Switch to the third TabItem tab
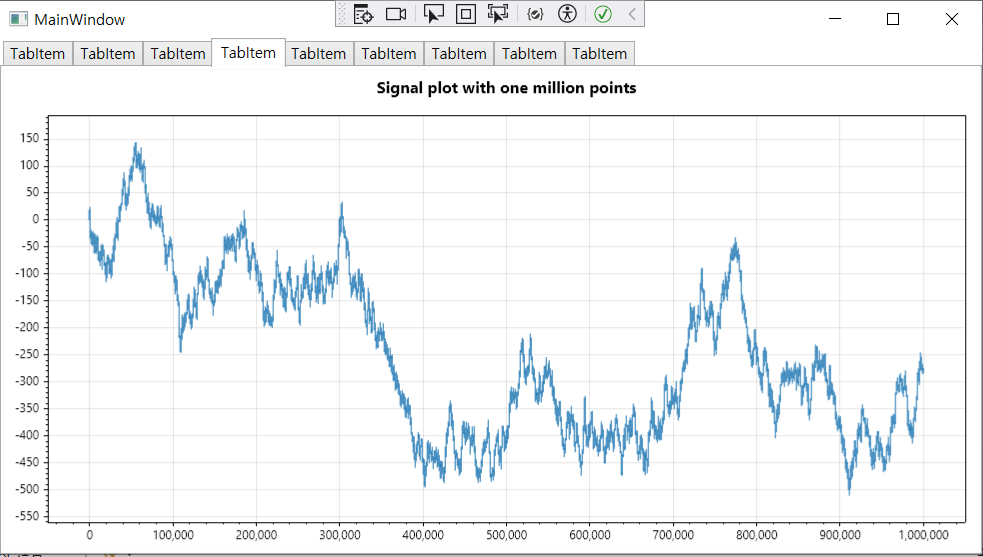 point(178,54)
